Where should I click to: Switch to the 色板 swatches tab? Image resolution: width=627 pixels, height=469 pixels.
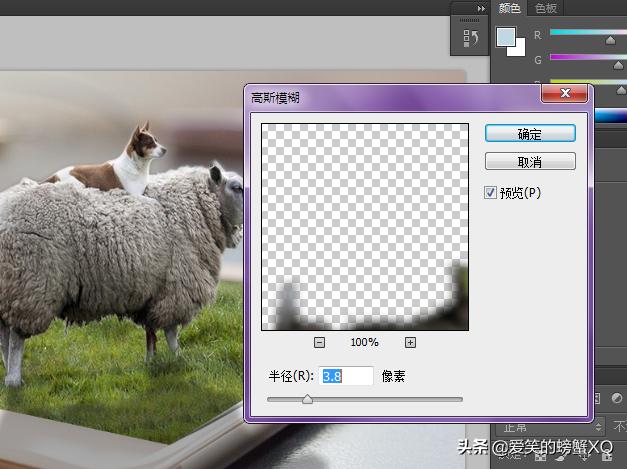pyautogui.click(x=545, y=8)
